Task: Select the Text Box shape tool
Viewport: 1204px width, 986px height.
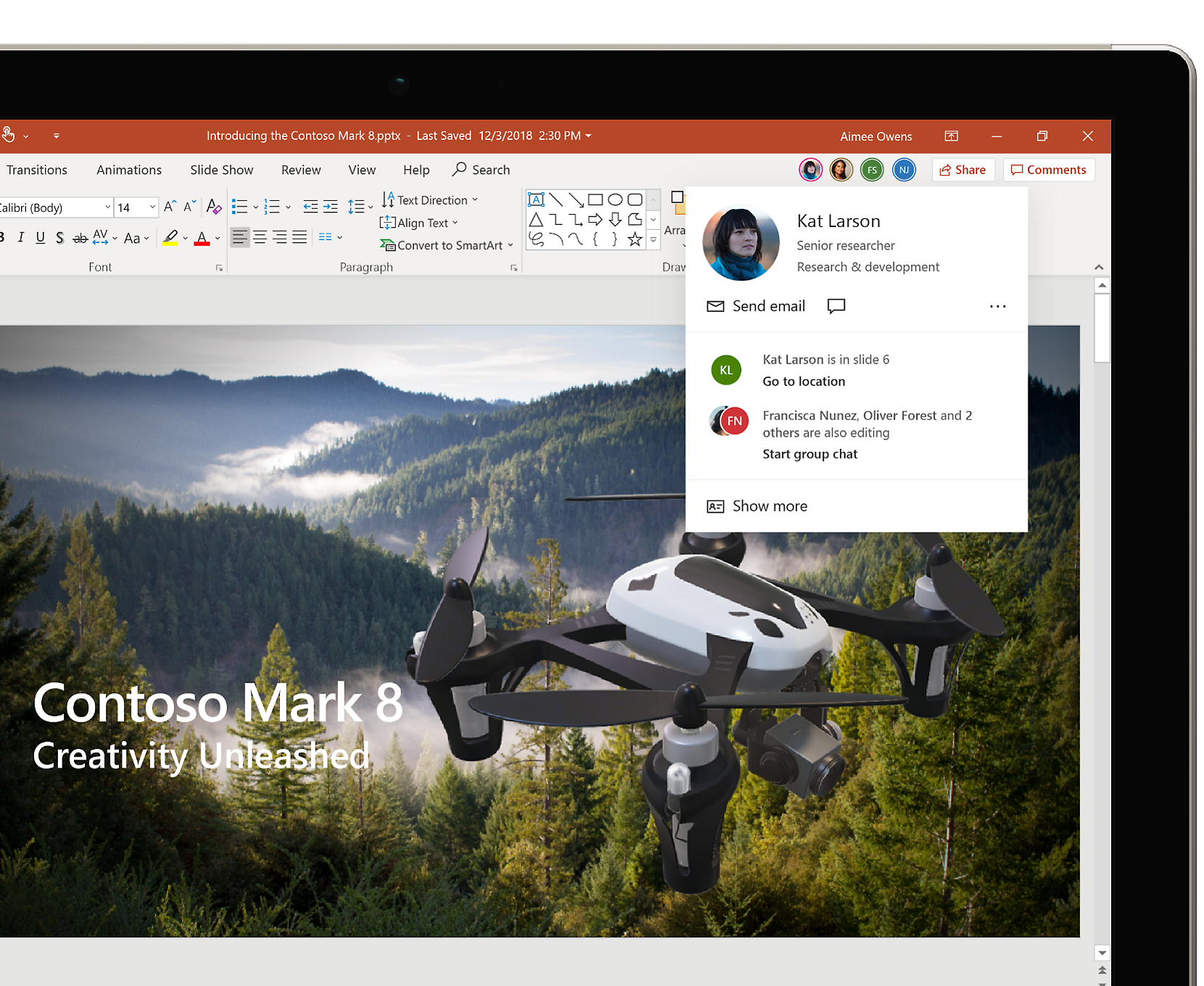Action: pos(536,200)
